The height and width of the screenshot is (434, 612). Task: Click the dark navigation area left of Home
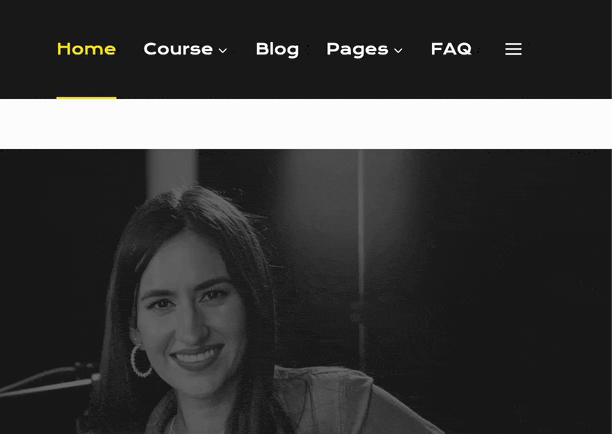pos(27,49)
